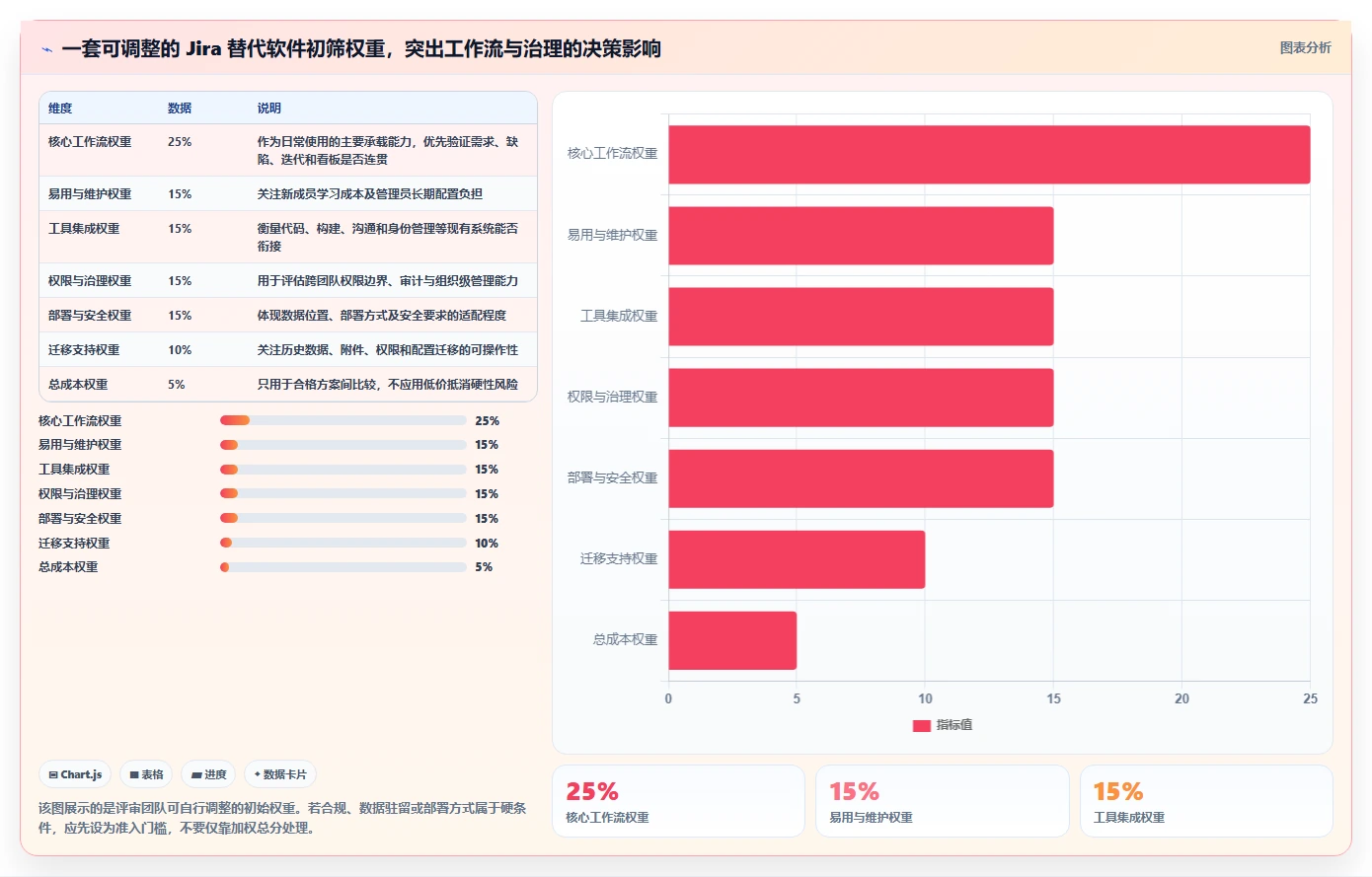Select the Chart.js tag chip
This screenshot has height=877, width=1372.
coord(75,774)
